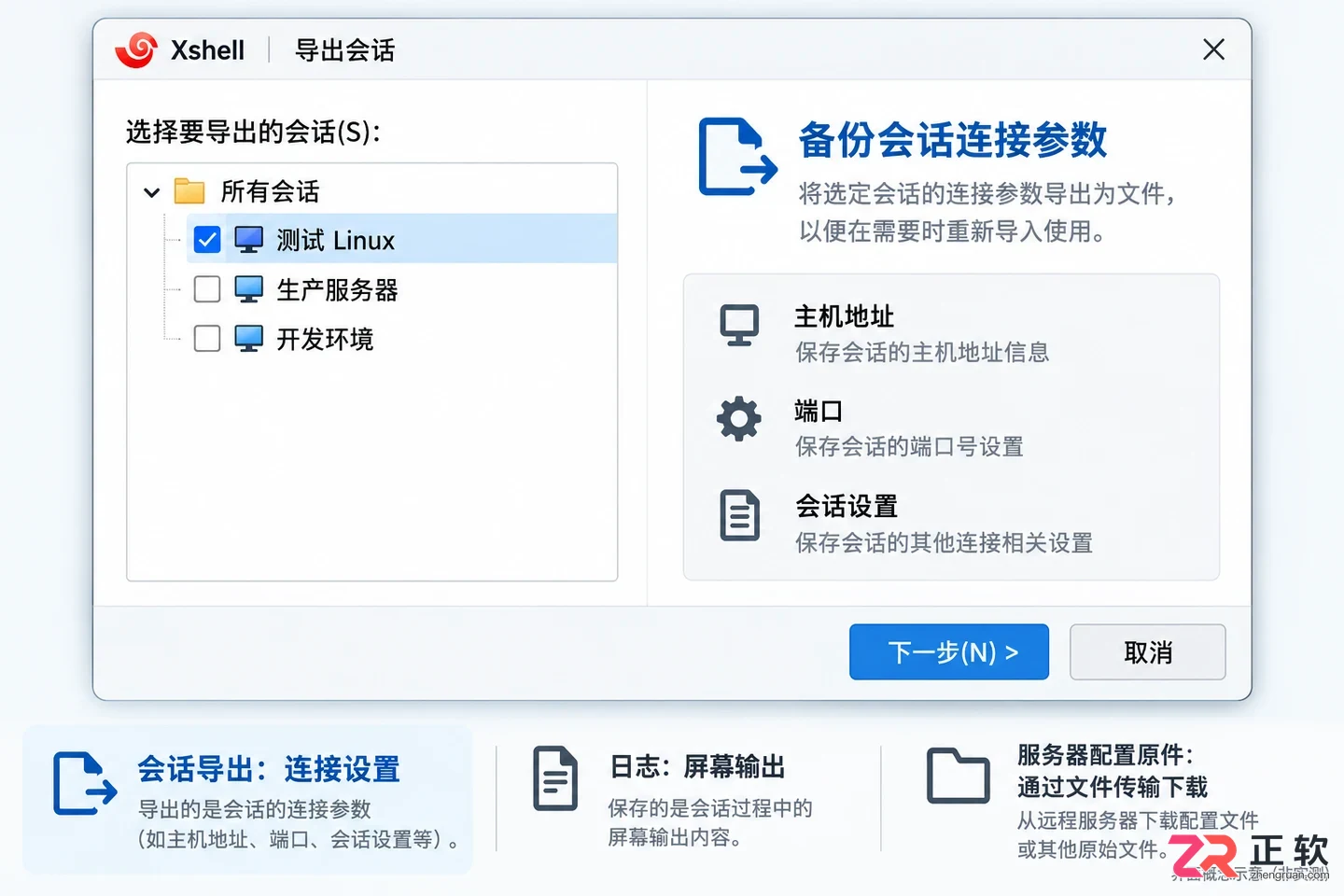Select the 生产服务器 session row
This screenshot has width=1344, height=896.
coord(401,289)
